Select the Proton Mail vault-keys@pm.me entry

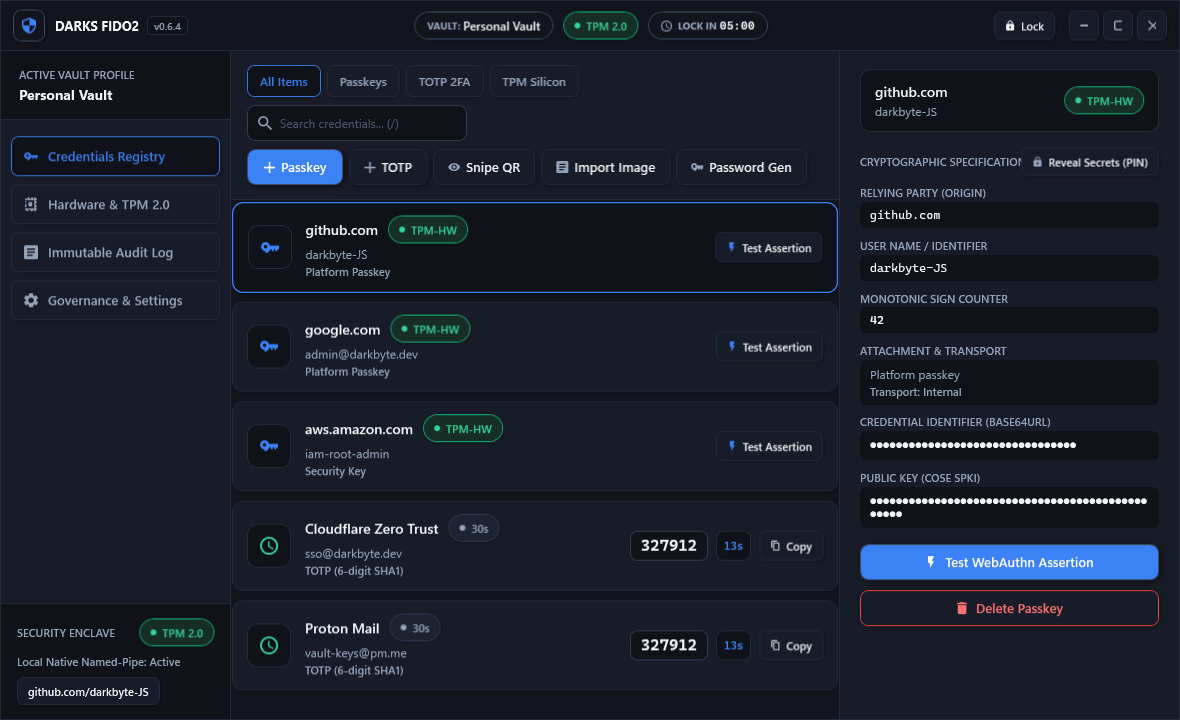pos(535,646)
